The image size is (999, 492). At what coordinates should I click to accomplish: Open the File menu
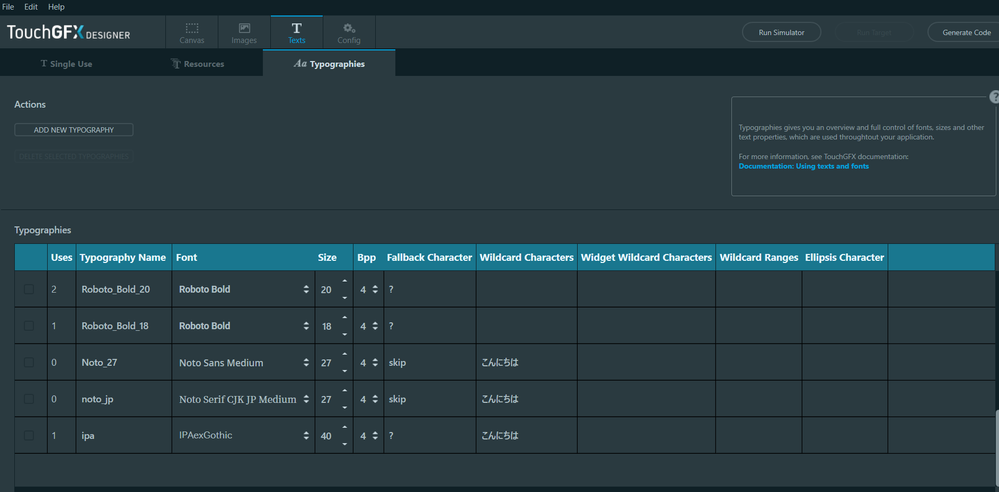[x=8, y=6]
